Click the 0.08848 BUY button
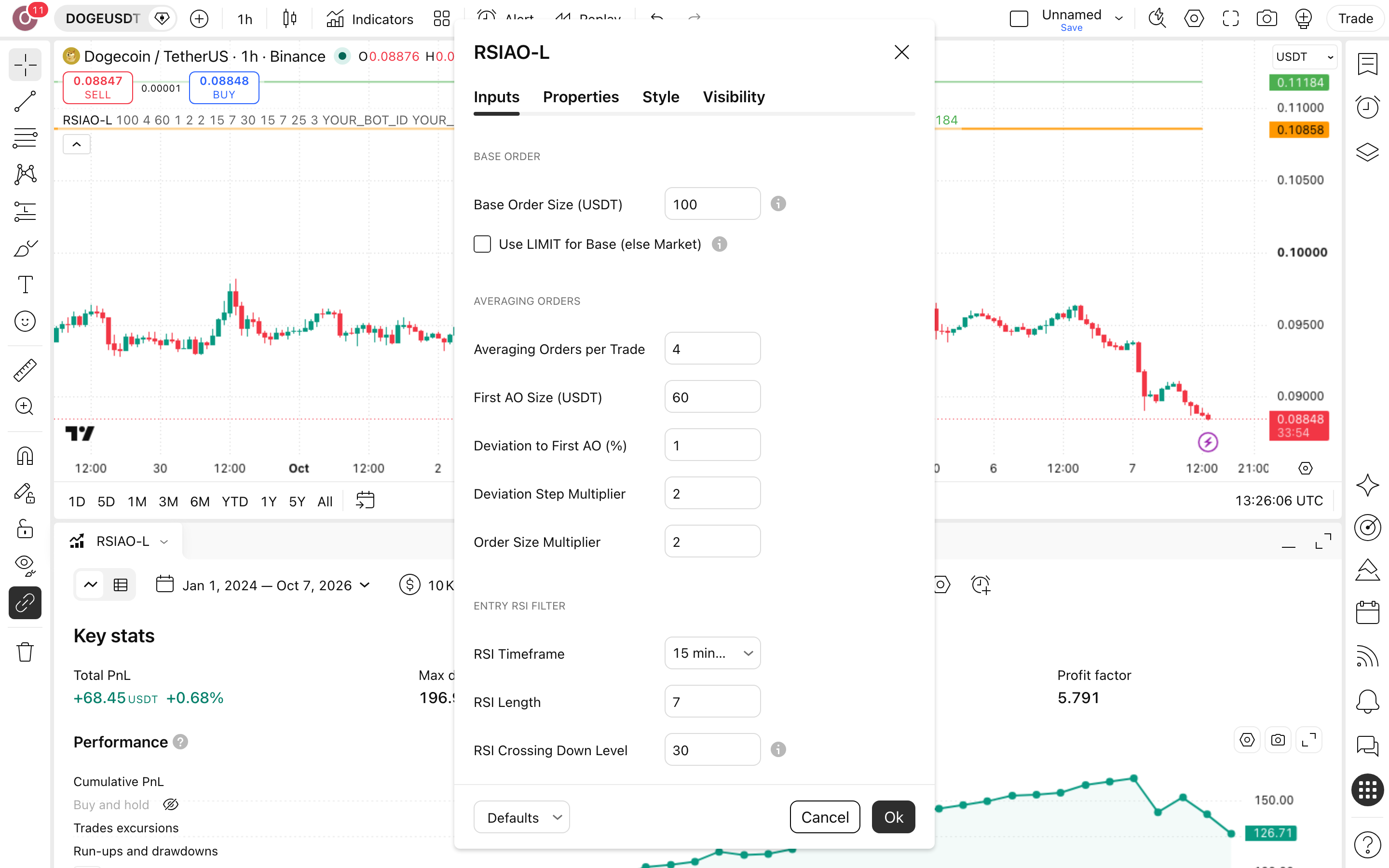Viewport: 1389px width, 868px height. pos(224,88)
